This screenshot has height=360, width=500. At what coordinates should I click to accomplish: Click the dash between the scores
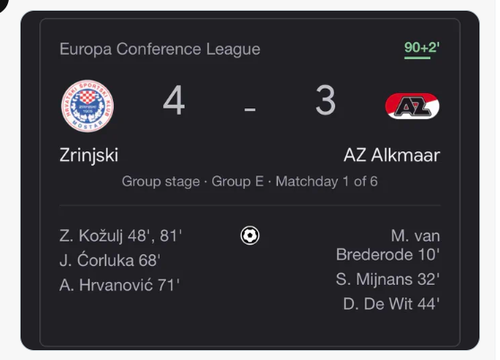click(x=250, y=109)
